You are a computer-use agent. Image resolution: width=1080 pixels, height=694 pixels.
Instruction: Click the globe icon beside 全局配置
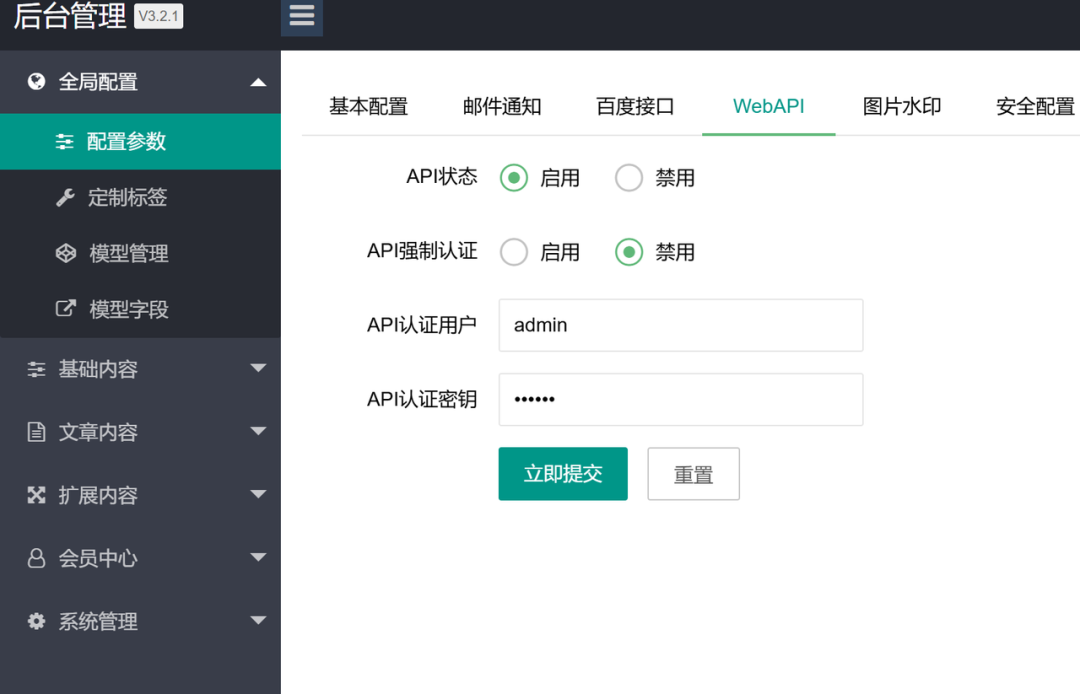[x=37, y=82]
